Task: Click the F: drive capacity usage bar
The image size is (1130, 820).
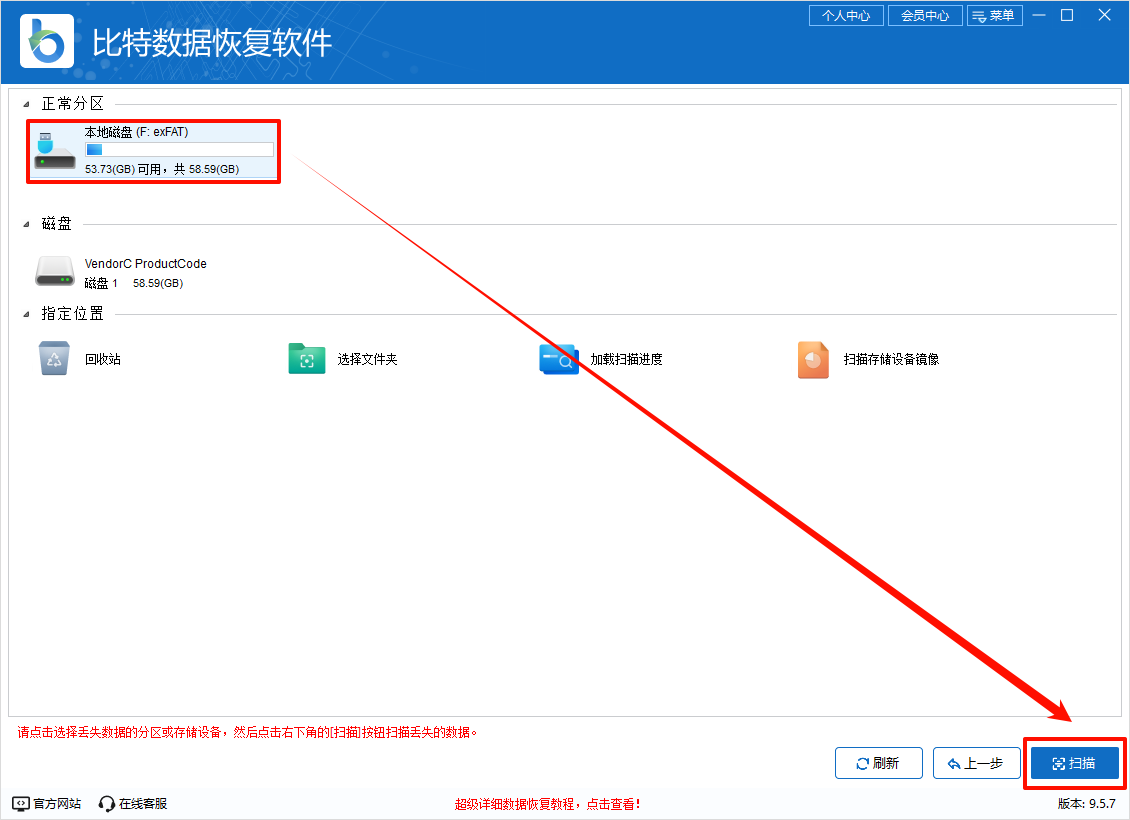Action: (180, 149)
